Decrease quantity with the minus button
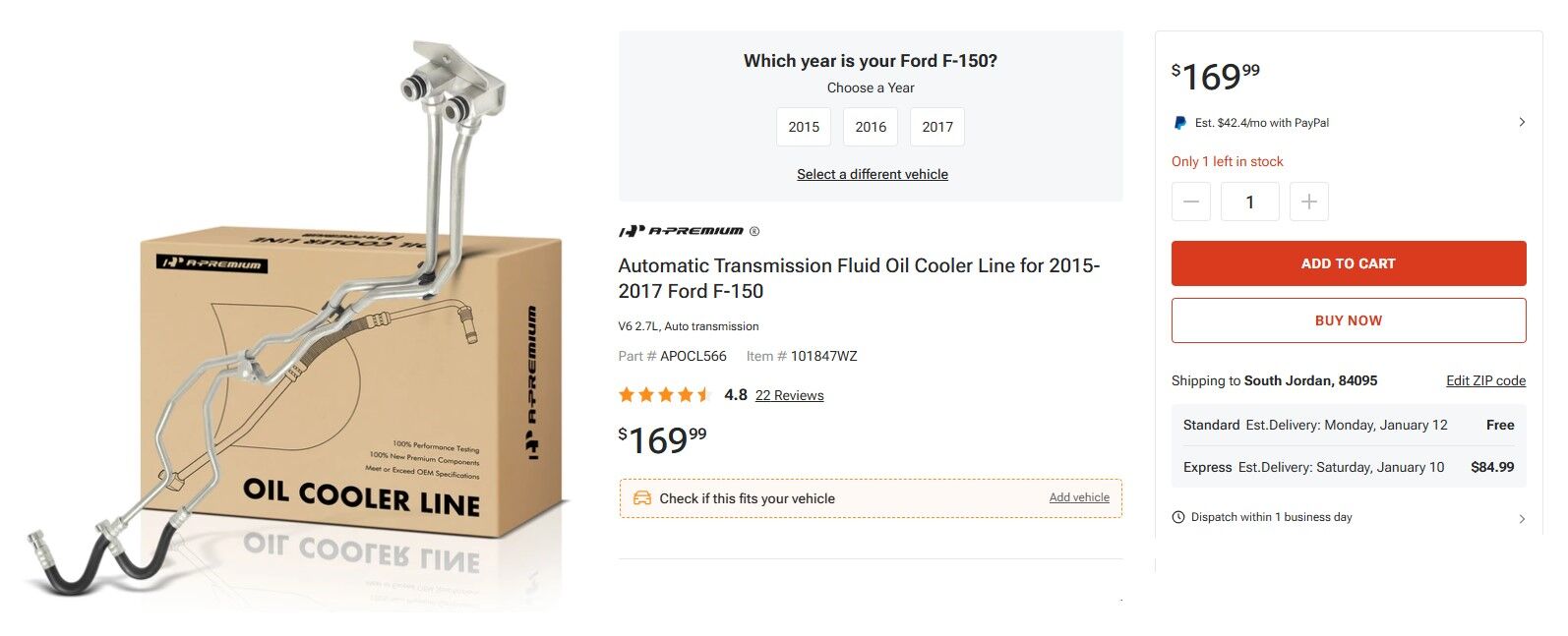Viewport: 1568px width, 636px height. click(1191, 202)
